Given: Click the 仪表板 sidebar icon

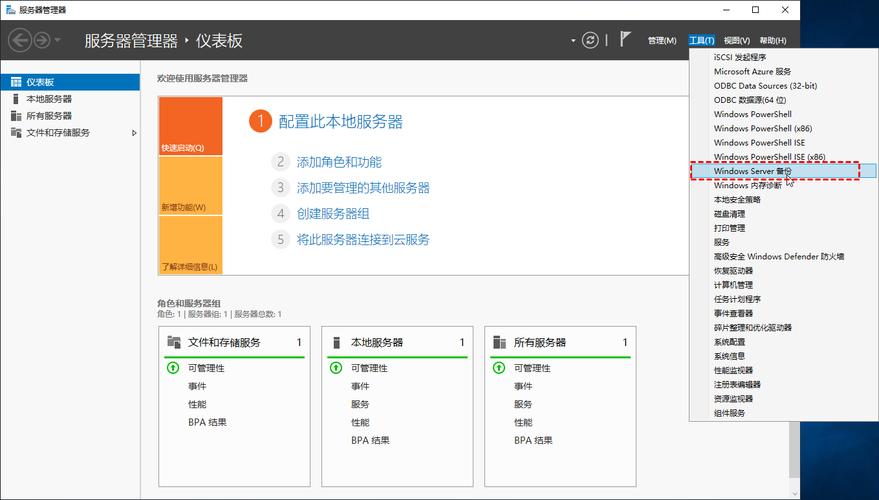Looking at the screenshot, I should (x=16, y=82).
